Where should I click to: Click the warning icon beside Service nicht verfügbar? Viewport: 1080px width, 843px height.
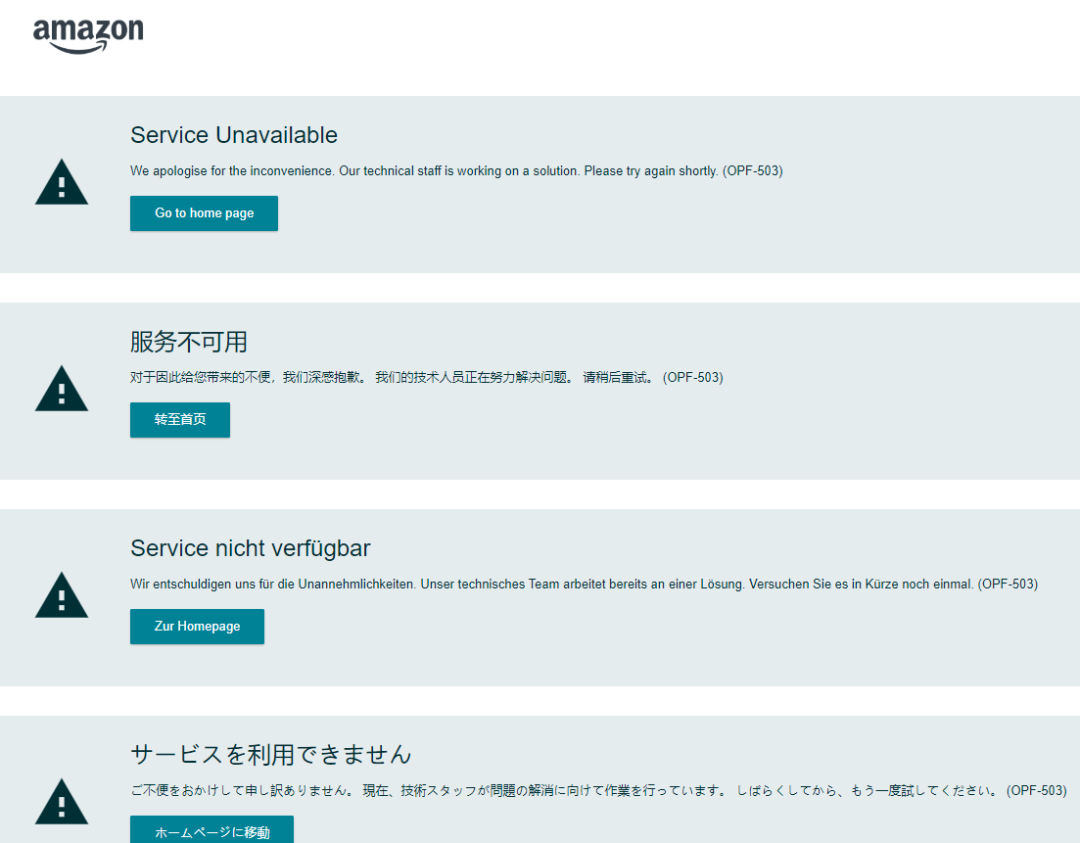61,595
